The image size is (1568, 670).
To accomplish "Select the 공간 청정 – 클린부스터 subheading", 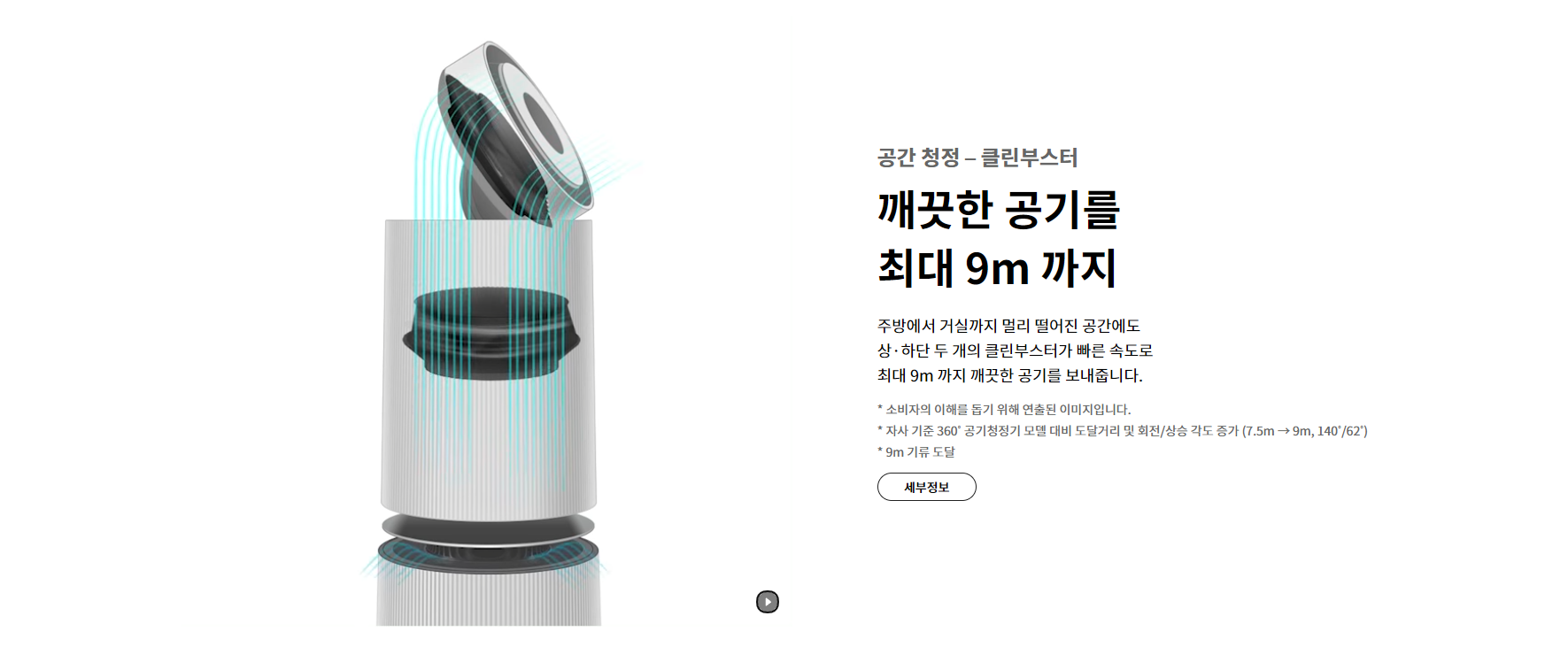I will (977, 158).
